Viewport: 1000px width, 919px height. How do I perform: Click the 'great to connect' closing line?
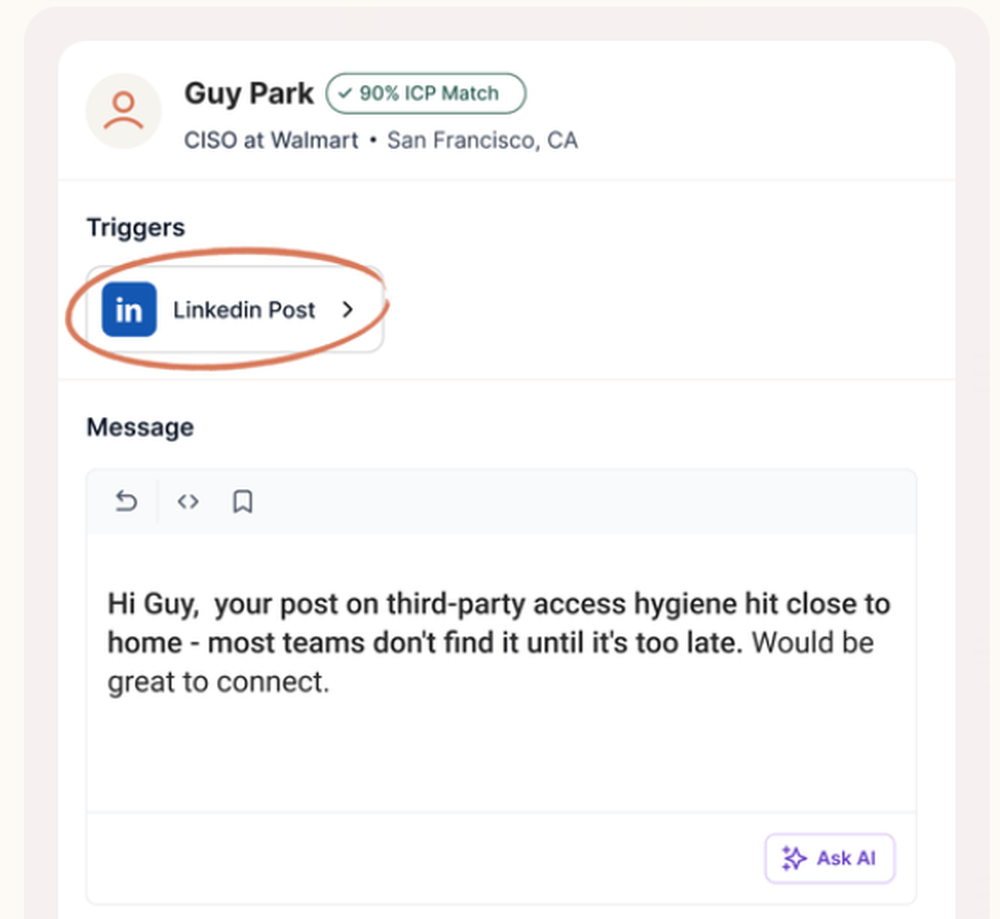218,682
